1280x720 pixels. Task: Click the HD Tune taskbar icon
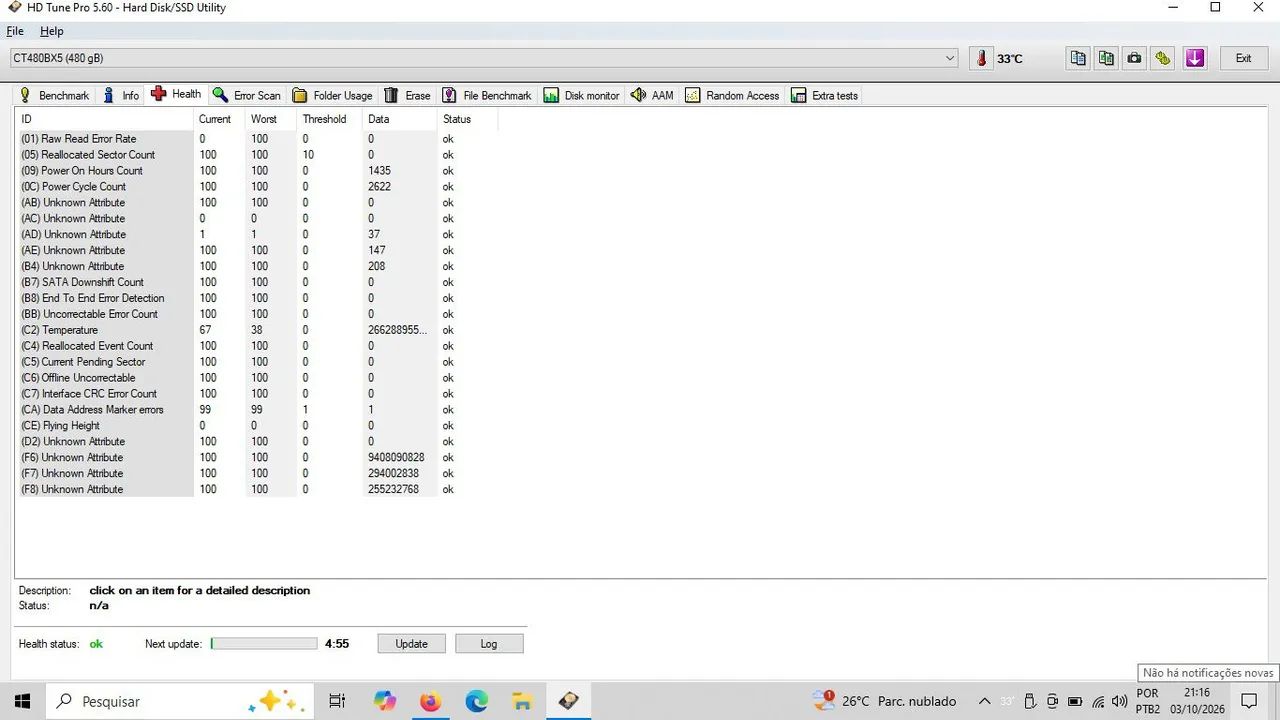(568, 701)
